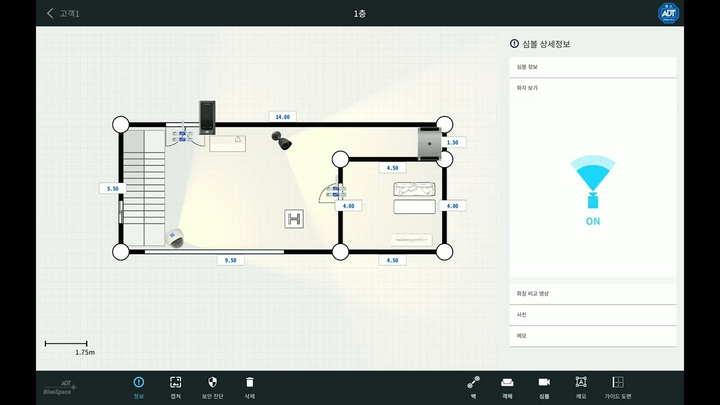Select the white dome camera symbol
Screen dimensions: 720x405
(x=176, y=238)
